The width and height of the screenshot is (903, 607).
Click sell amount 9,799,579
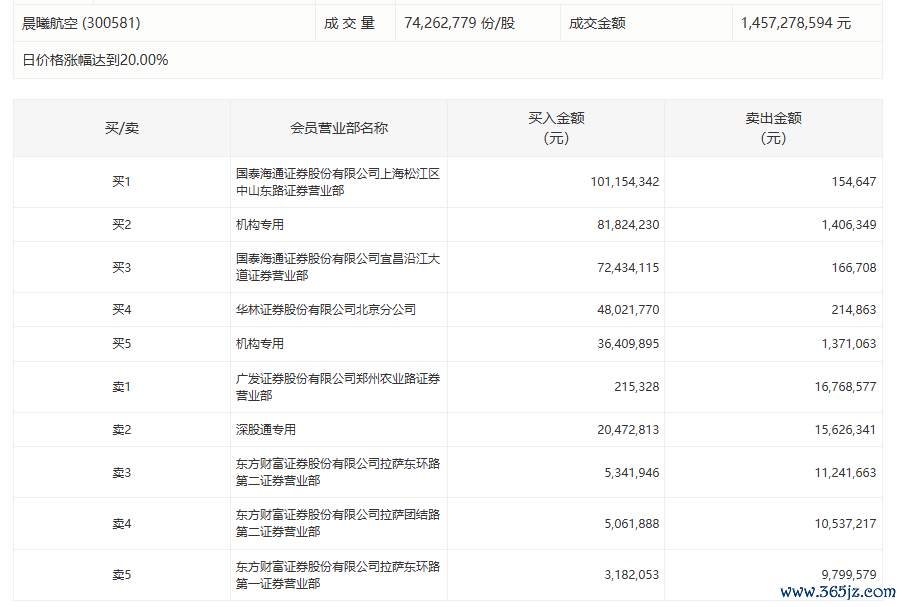click(849, 575)
